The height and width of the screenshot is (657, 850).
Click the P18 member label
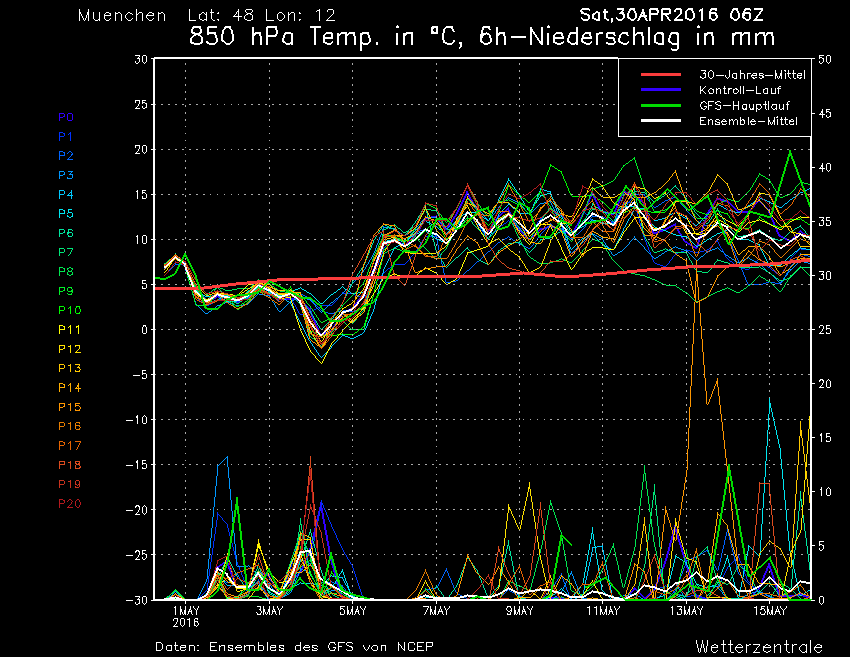[x=70, y=465]
